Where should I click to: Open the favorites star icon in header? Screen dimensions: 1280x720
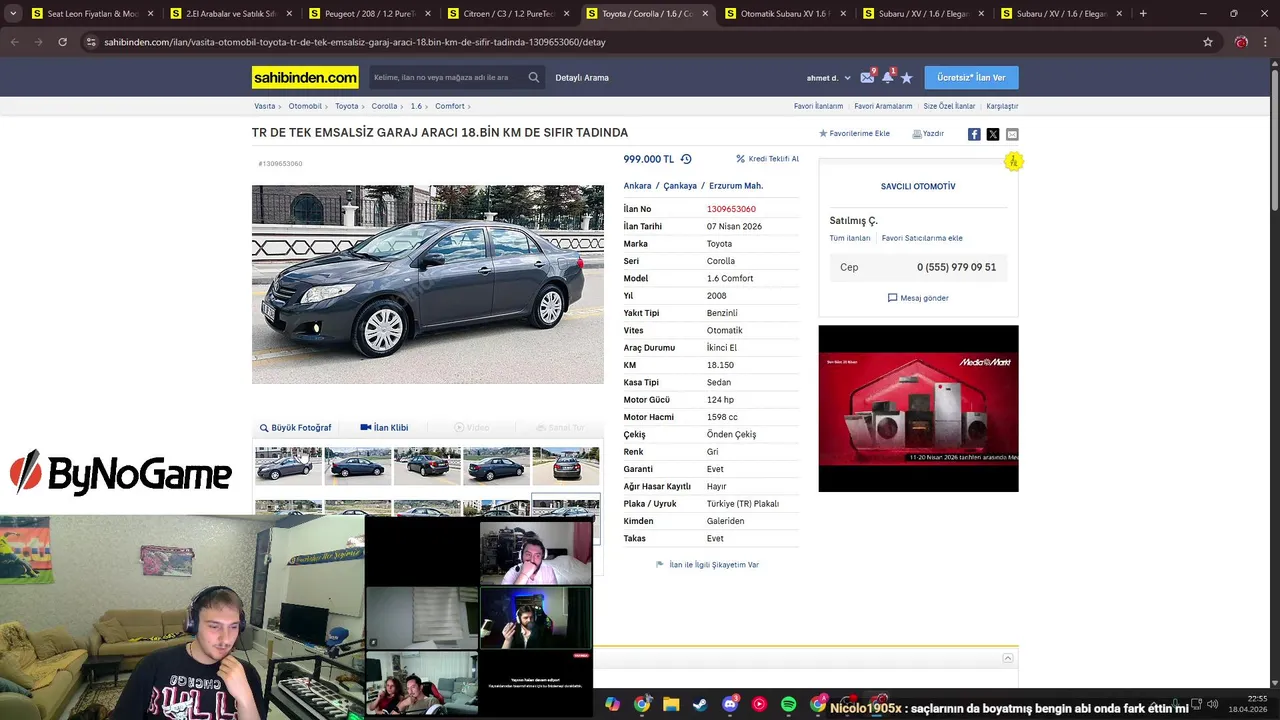pos(907,77)
